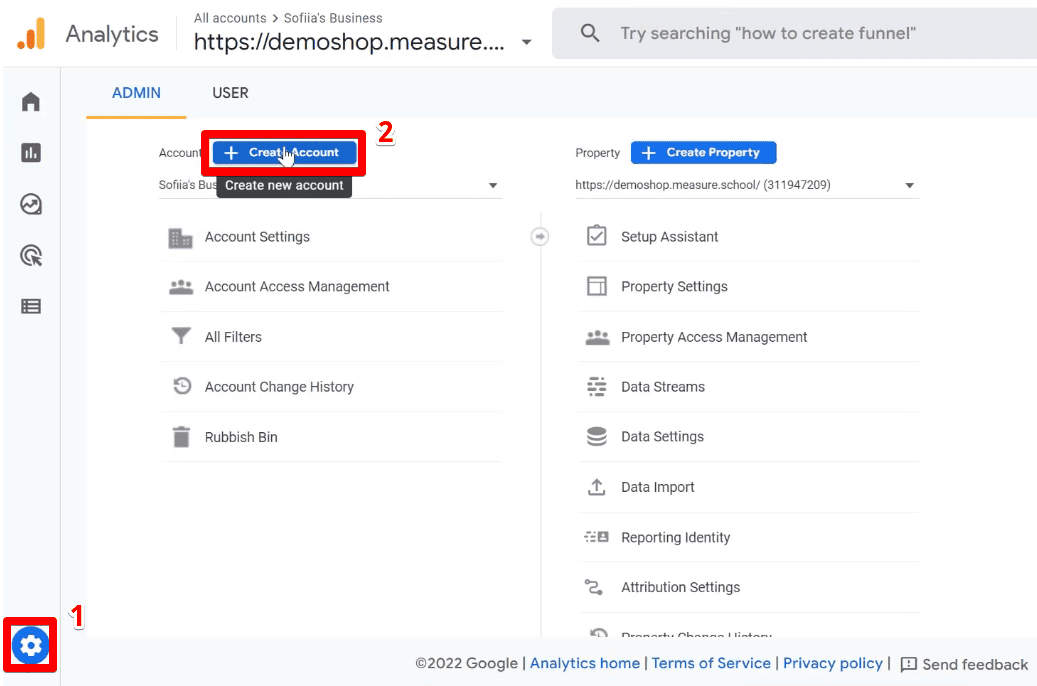Click the Data Streams icon
Viewport: 1037px width, 686px height.
pos(596,386)
